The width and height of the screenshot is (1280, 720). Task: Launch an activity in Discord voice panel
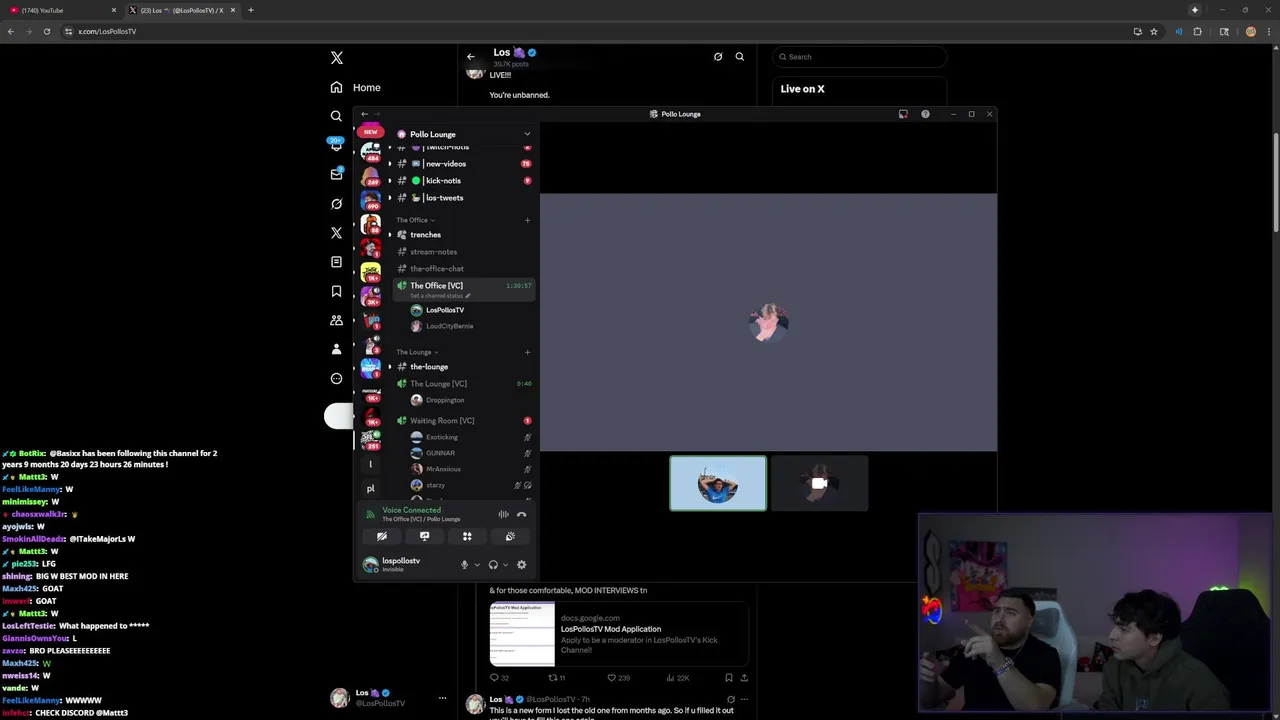point(467,537)
